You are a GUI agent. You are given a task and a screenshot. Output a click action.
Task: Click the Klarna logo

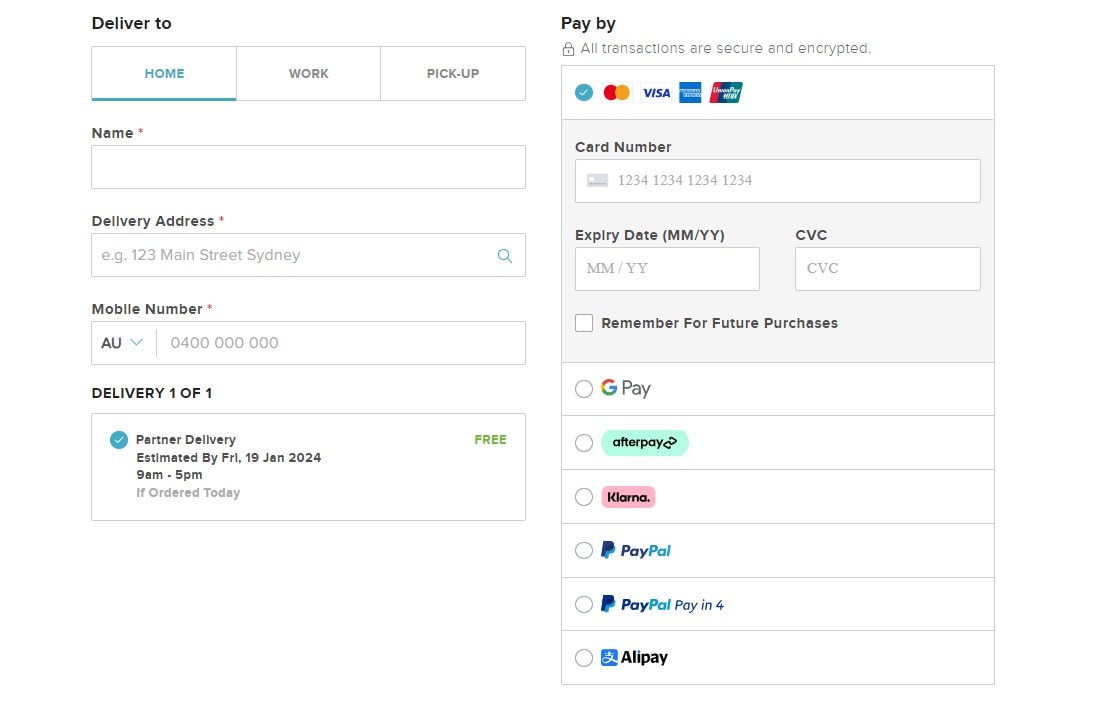(628, 496)
